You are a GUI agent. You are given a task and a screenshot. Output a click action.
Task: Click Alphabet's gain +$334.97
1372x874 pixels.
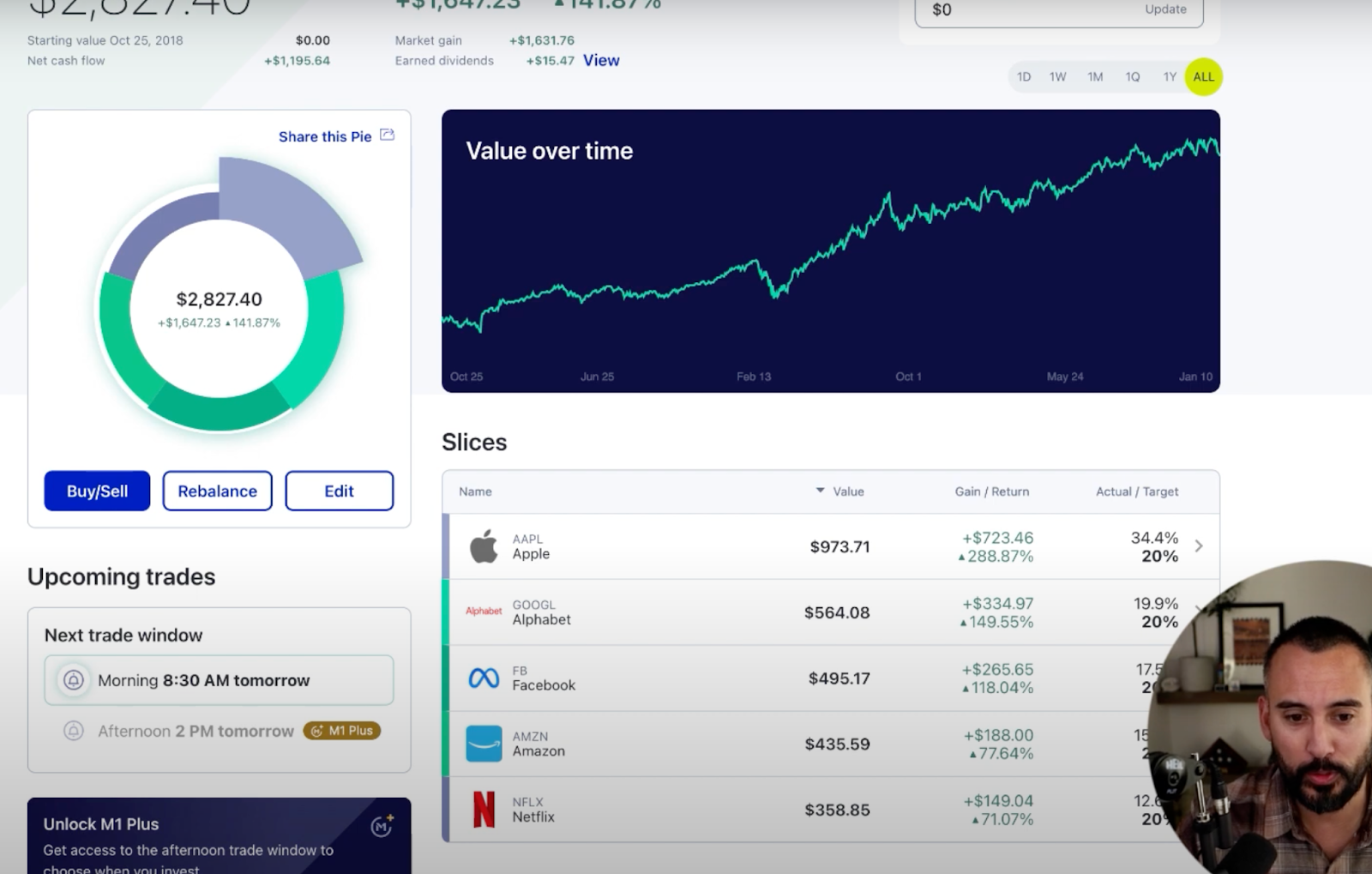(997, 604)
